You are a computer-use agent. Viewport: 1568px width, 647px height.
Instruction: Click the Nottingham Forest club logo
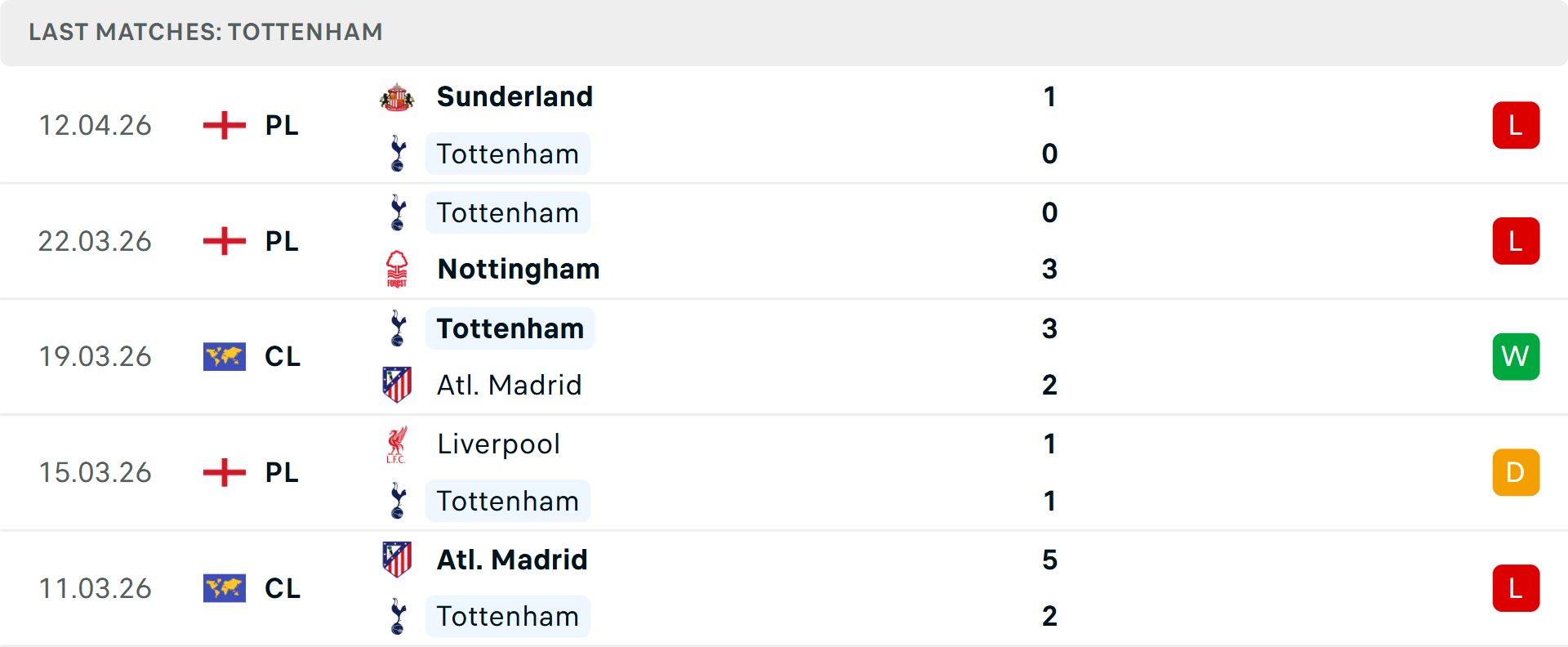pyautogui.click(x=398, y=269)
